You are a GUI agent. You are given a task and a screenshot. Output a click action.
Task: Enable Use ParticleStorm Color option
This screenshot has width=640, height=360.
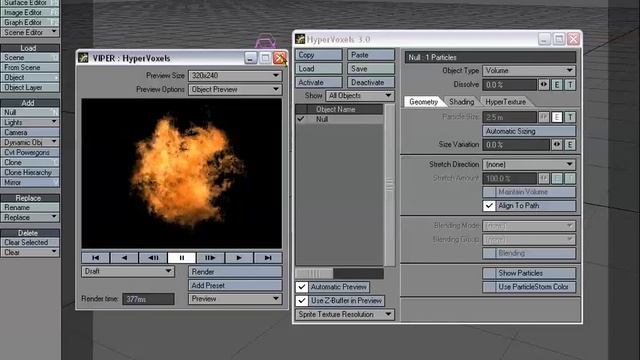point(489,287)
